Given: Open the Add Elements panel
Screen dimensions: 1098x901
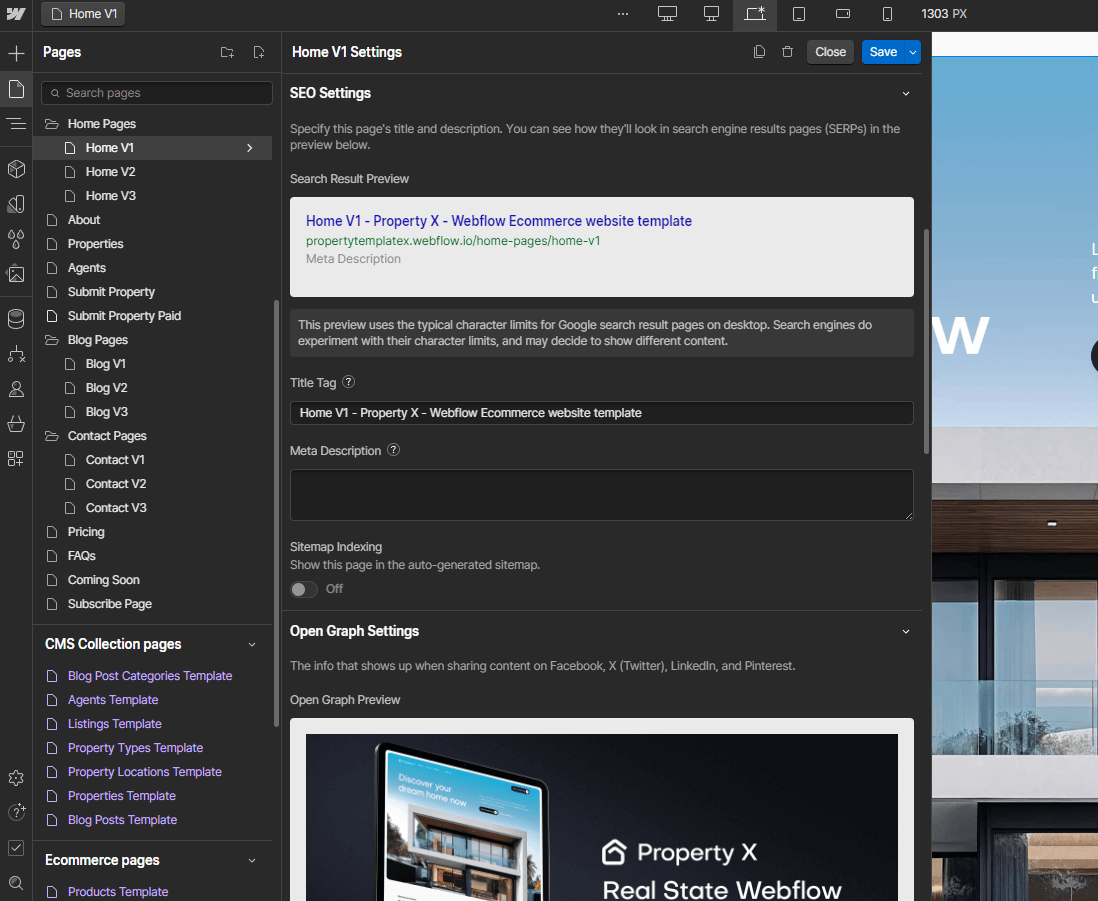Looking at the screenshot, I should pyautogui.click(x=15, y=52).
